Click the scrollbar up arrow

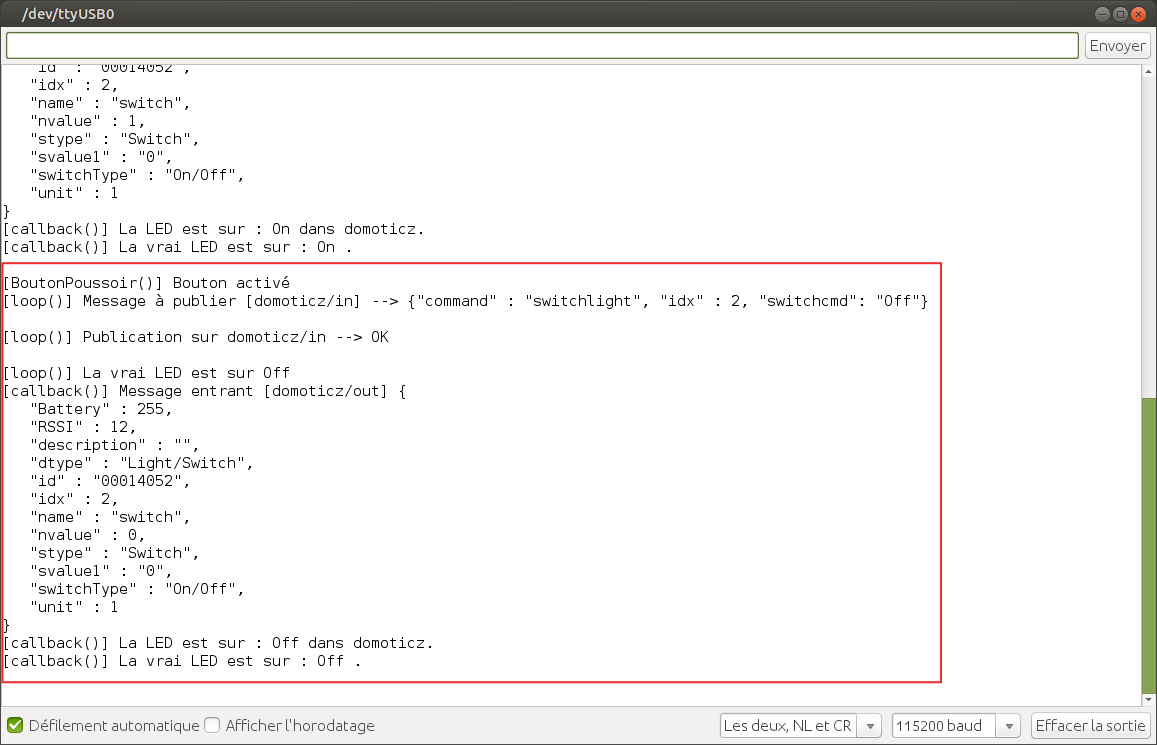pyautogui.click(x=1148, y=72)
